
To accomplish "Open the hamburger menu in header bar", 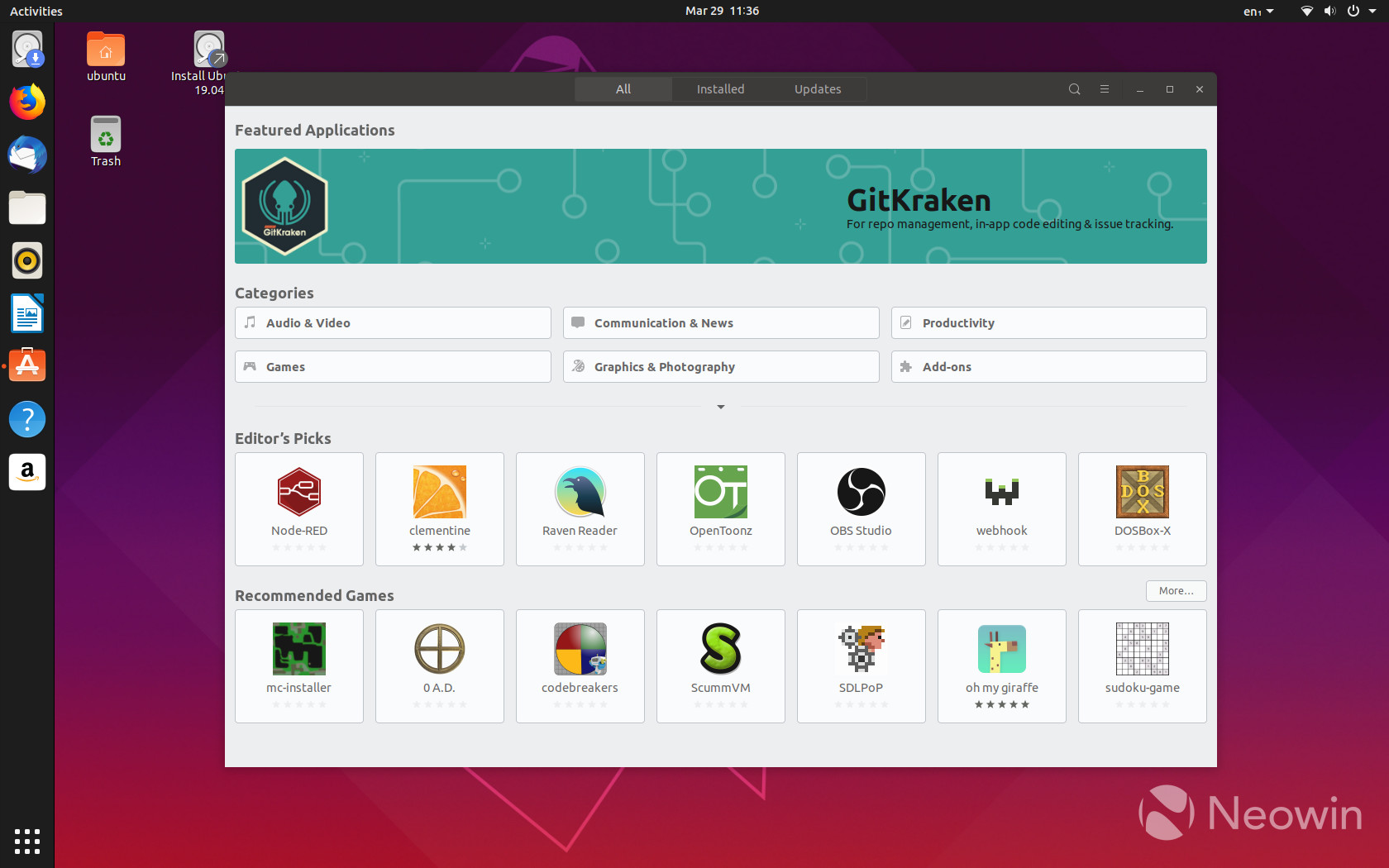I will pos(1104,89).
